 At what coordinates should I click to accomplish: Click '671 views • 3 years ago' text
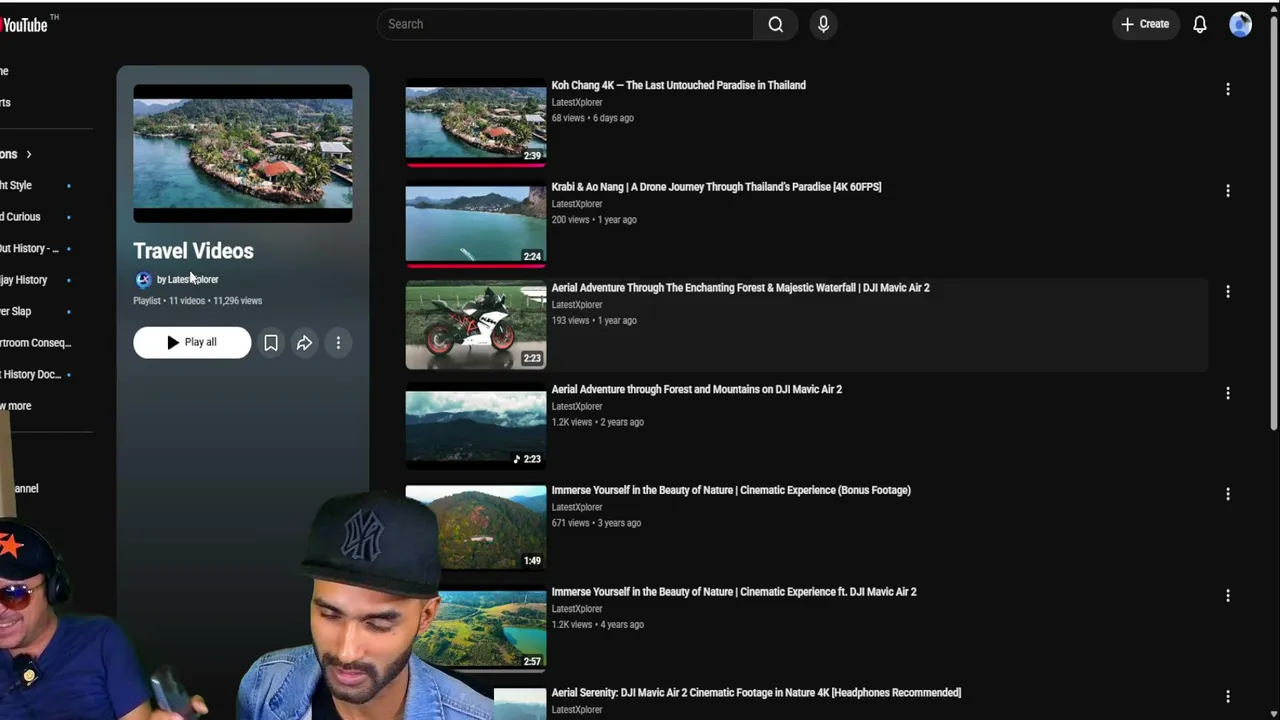click(x=596, y=523)
